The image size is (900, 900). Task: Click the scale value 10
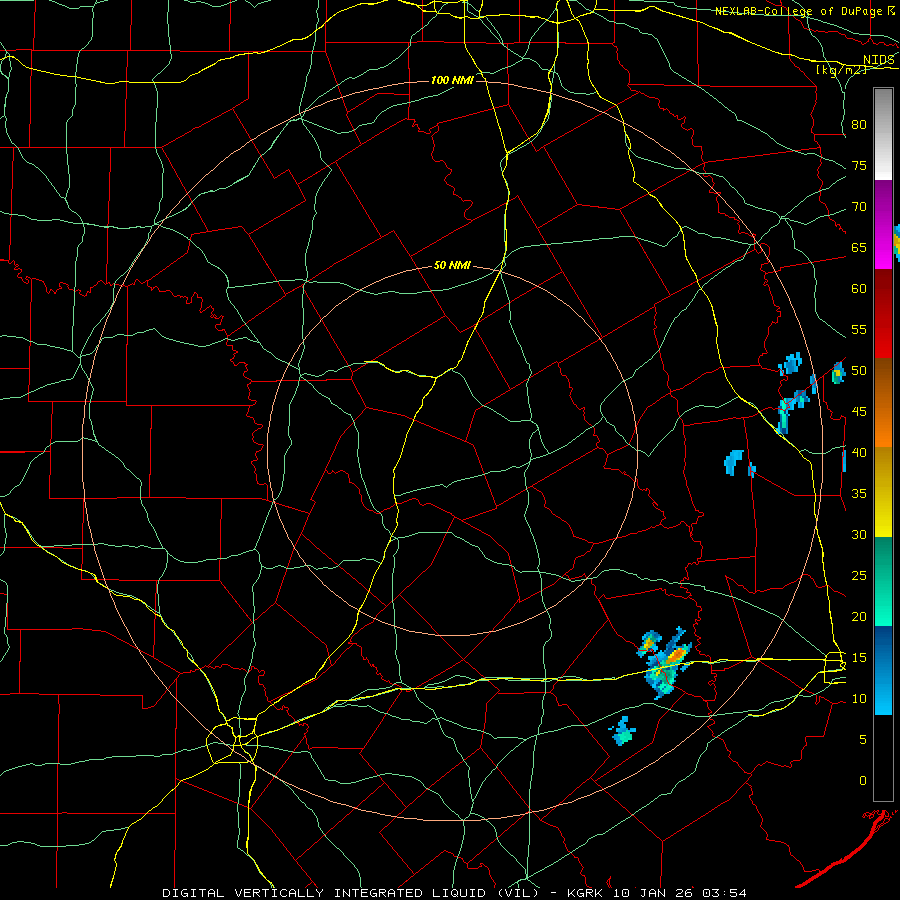click(x=859, y=698)
